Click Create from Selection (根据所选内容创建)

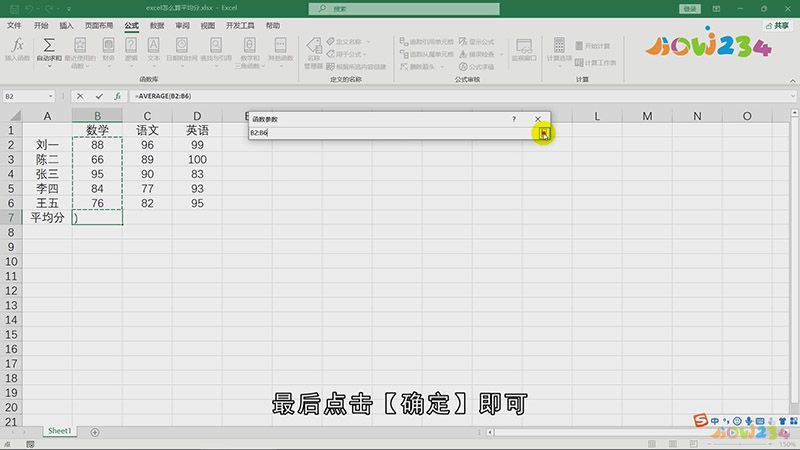(x=356, y=67)
